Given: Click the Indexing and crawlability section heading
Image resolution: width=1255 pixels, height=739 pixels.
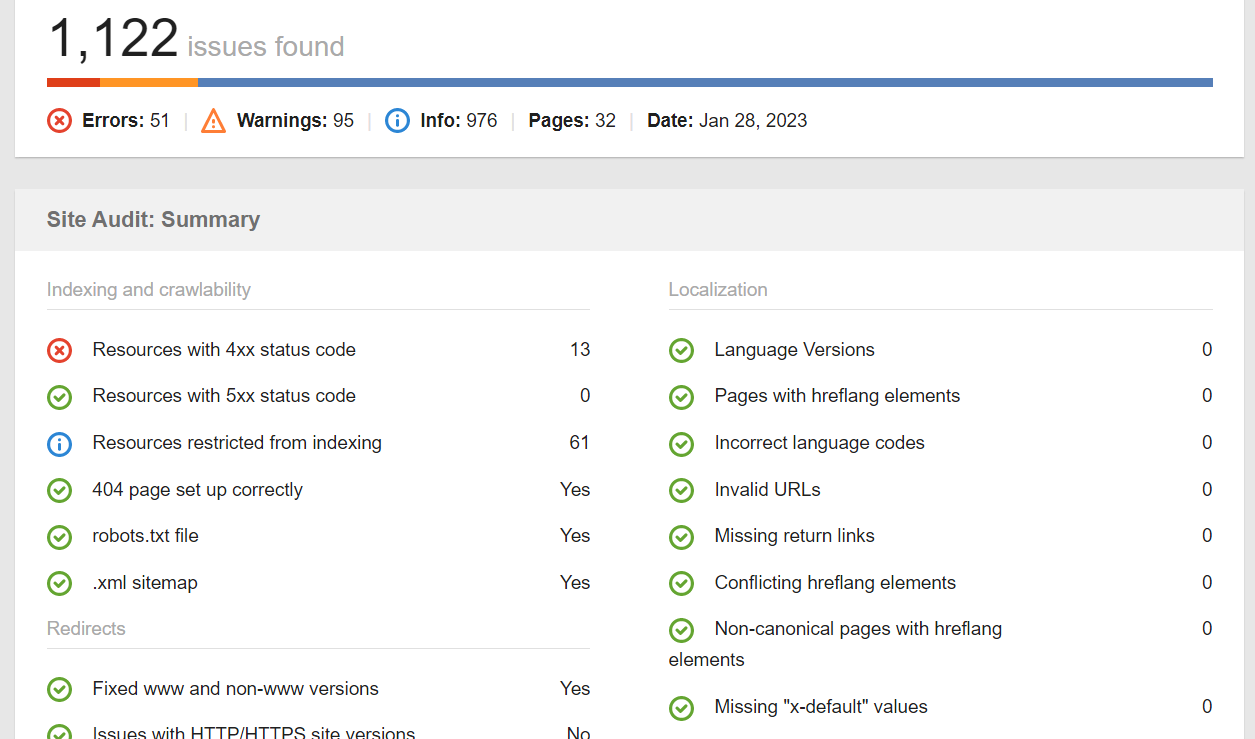Looking at the screenshot, I should tap(149, 290).
